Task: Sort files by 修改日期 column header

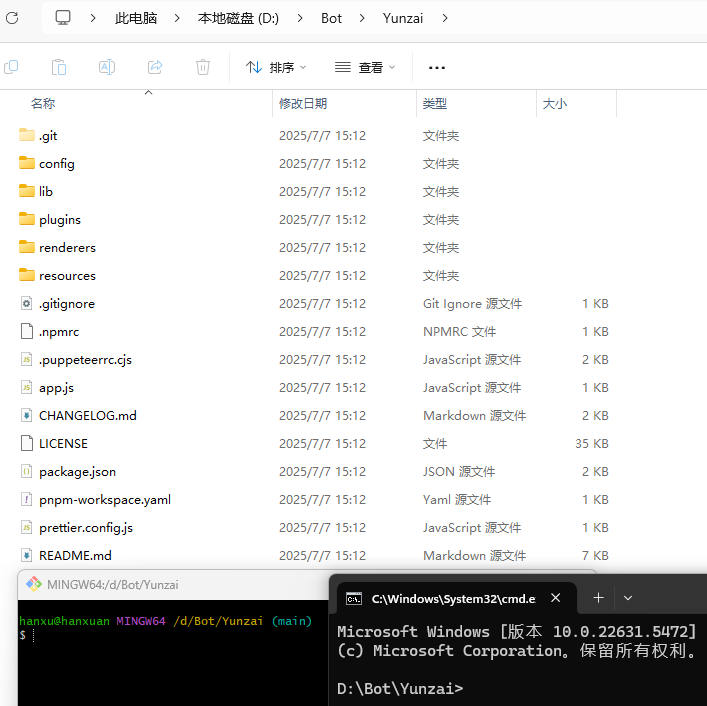Action: (x=303, y=103)
